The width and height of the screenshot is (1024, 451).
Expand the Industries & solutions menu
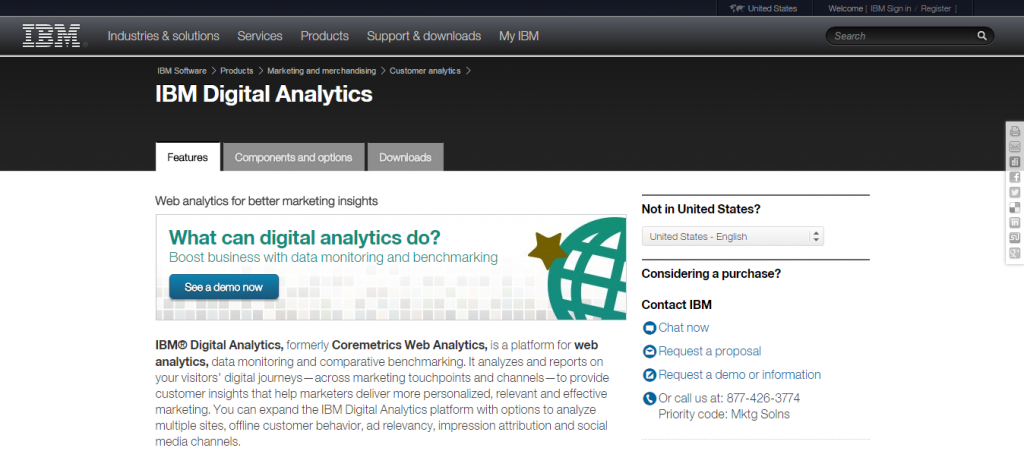163,36
